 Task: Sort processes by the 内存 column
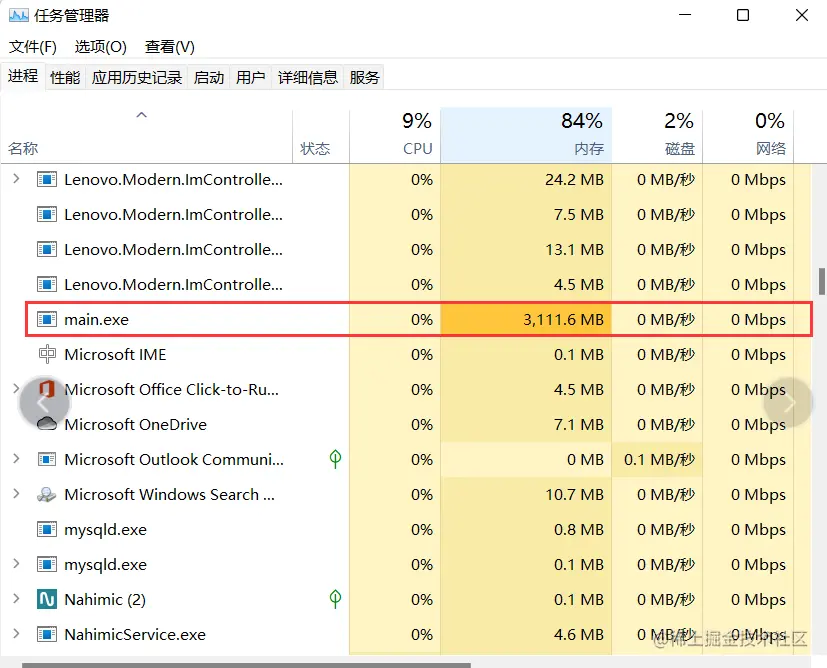pos(526,135)
